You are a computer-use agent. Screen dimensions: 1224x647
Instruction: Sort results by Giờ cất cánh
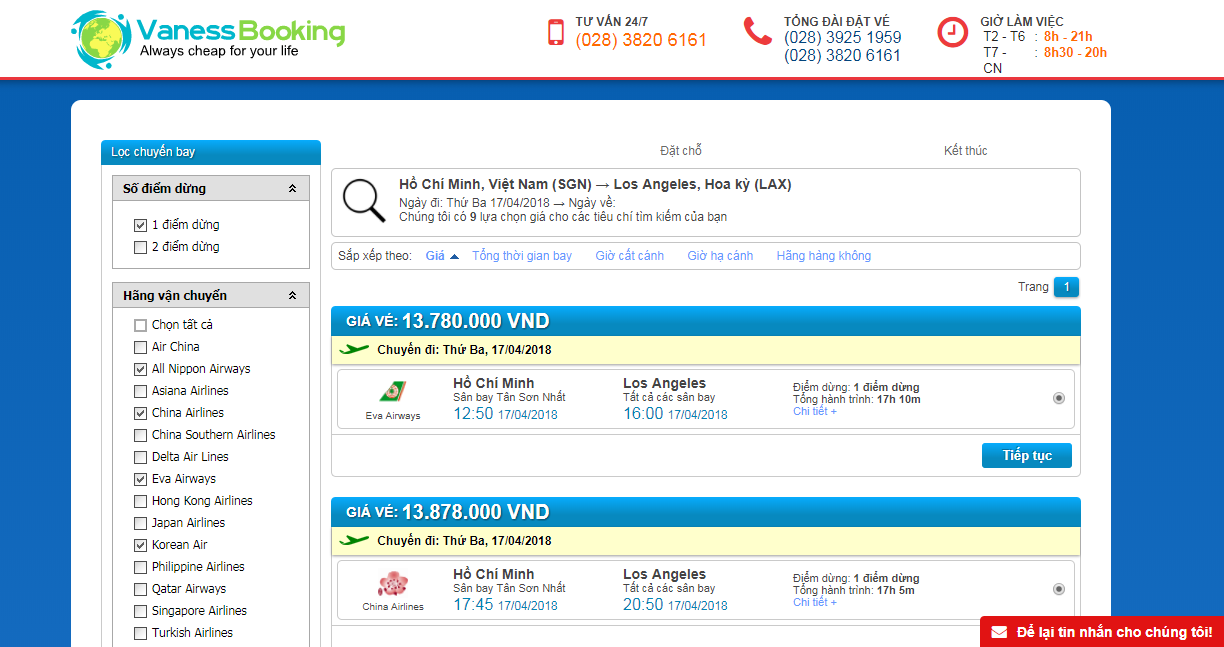pyautogui.click(x=629, y=256)
